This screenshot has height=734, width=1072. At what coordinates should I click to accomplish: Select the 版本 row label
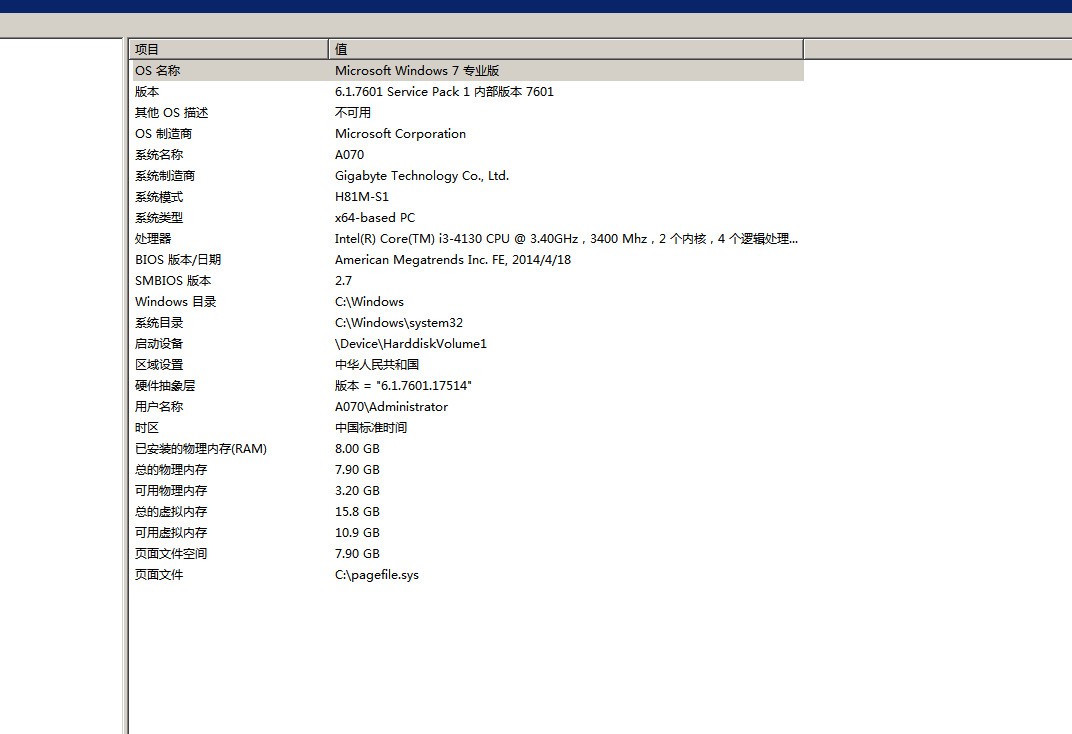tap(147, 92)
